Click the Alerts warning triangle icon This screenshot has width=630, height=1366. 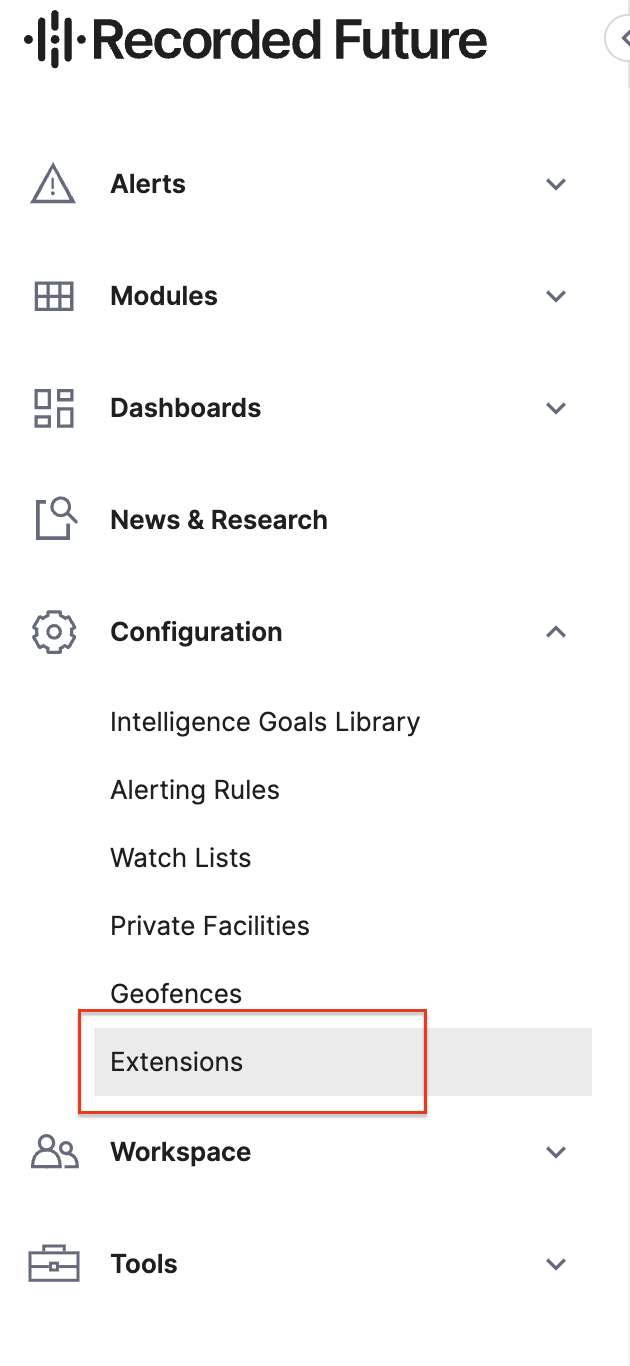point(53,184)
